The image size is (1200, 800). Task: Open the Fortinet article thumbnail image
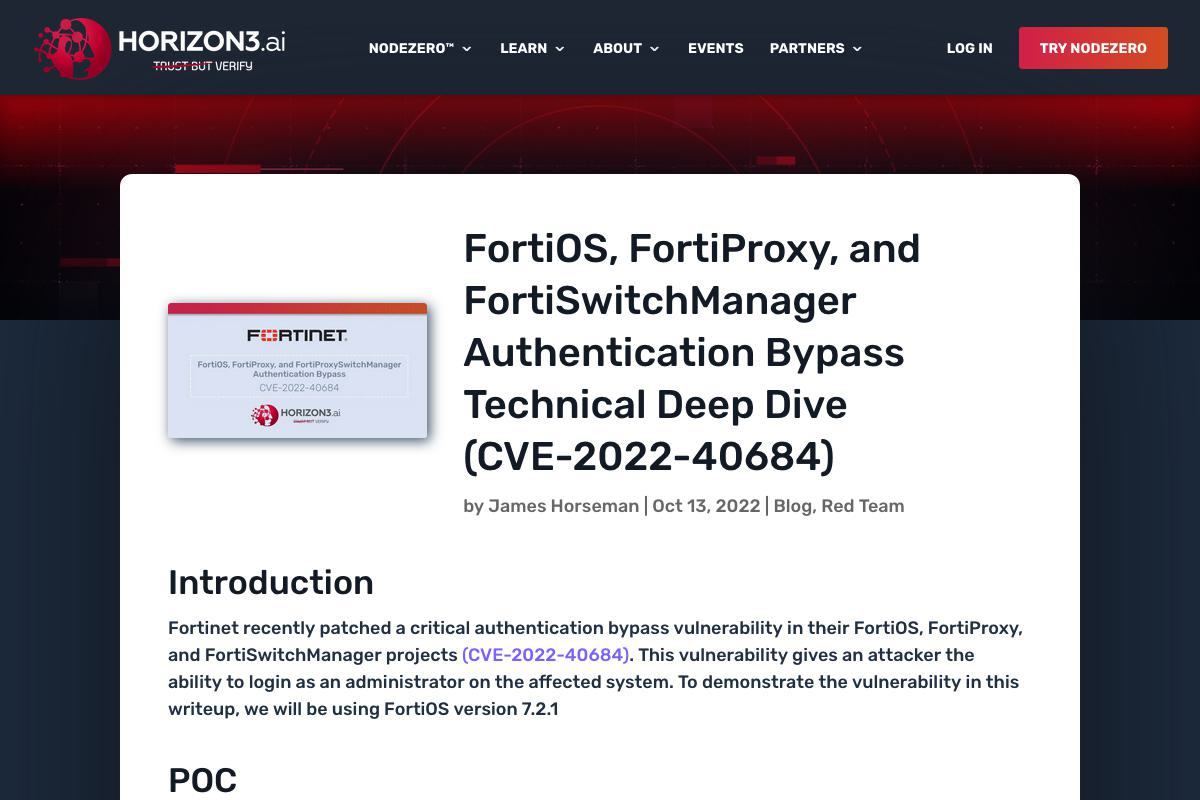(298, 370)
